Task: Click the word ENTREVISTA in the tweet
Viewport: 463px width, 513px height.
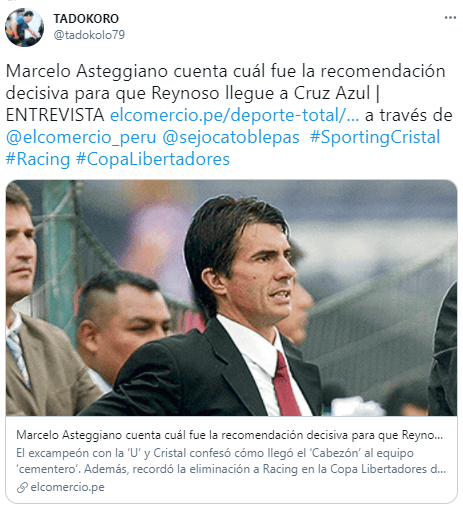Action: (x=55, y=115)
